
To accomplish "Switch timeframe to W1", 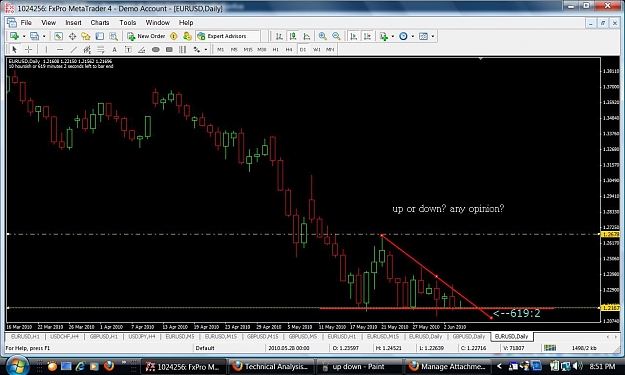I will click(316, 49).
